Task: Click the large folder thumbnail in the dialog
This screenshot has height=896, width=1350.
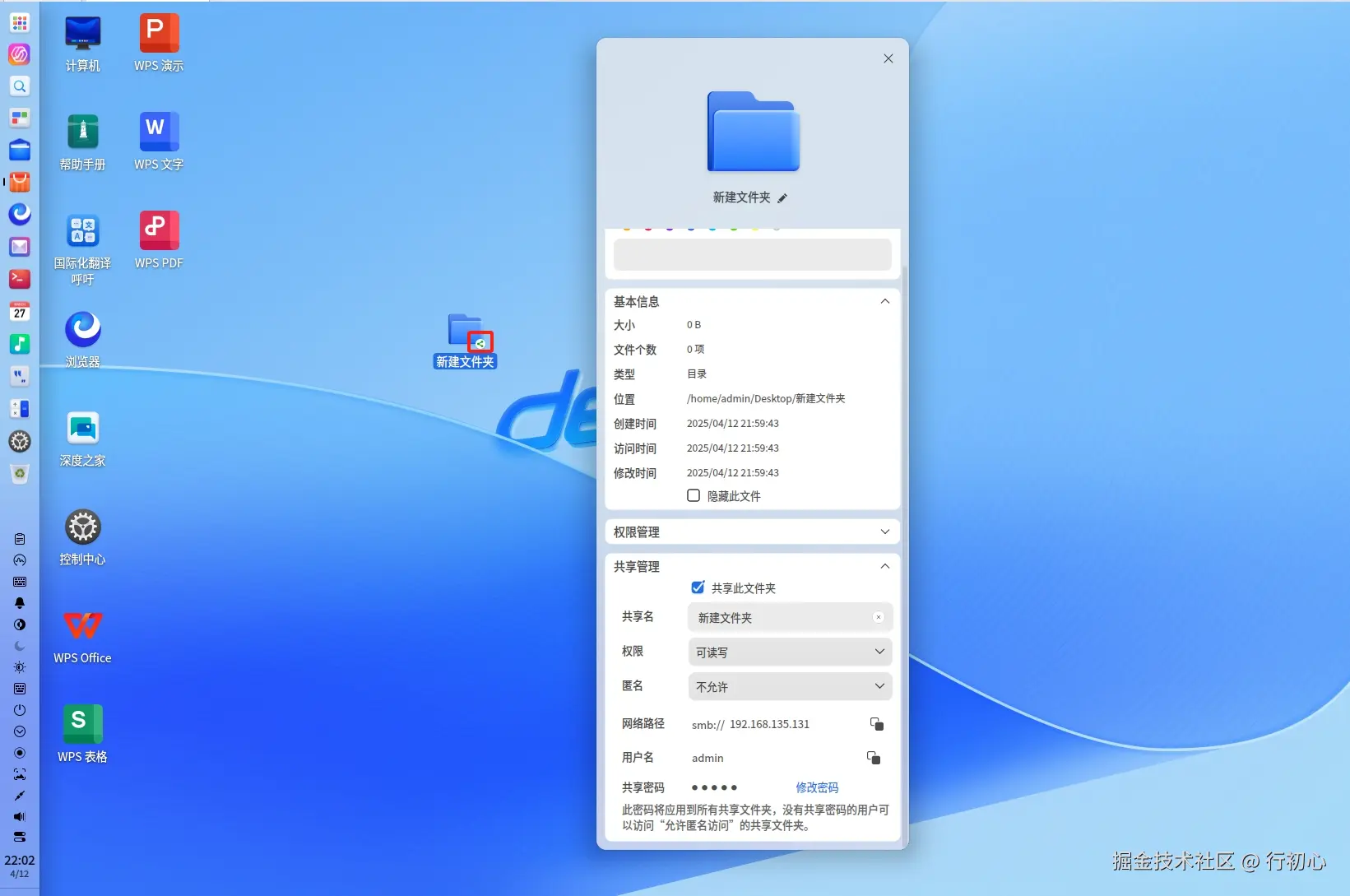Action: tap(754, 132)
